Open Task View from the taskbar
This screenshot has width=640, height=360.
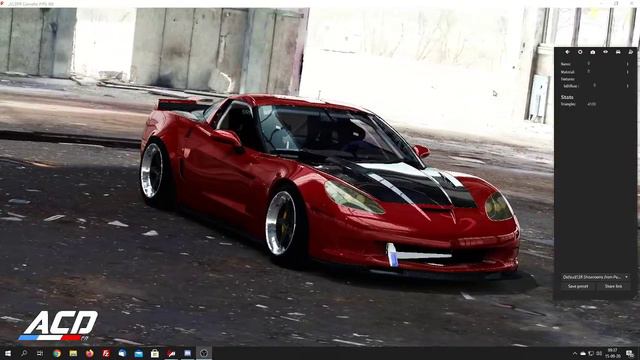tap(40, 353)
